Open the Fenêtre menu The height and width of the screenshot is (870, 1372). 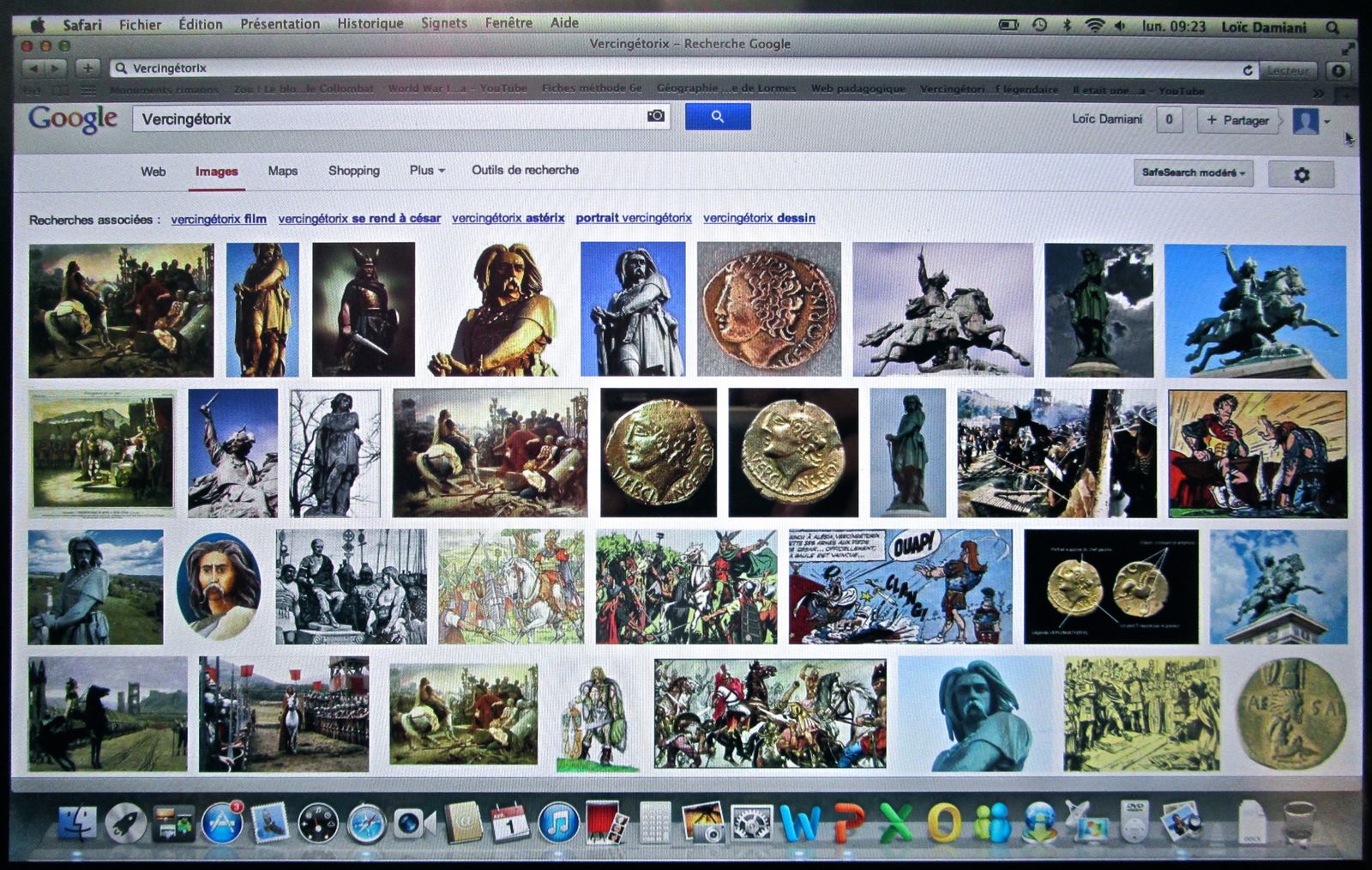click(508, 23)
